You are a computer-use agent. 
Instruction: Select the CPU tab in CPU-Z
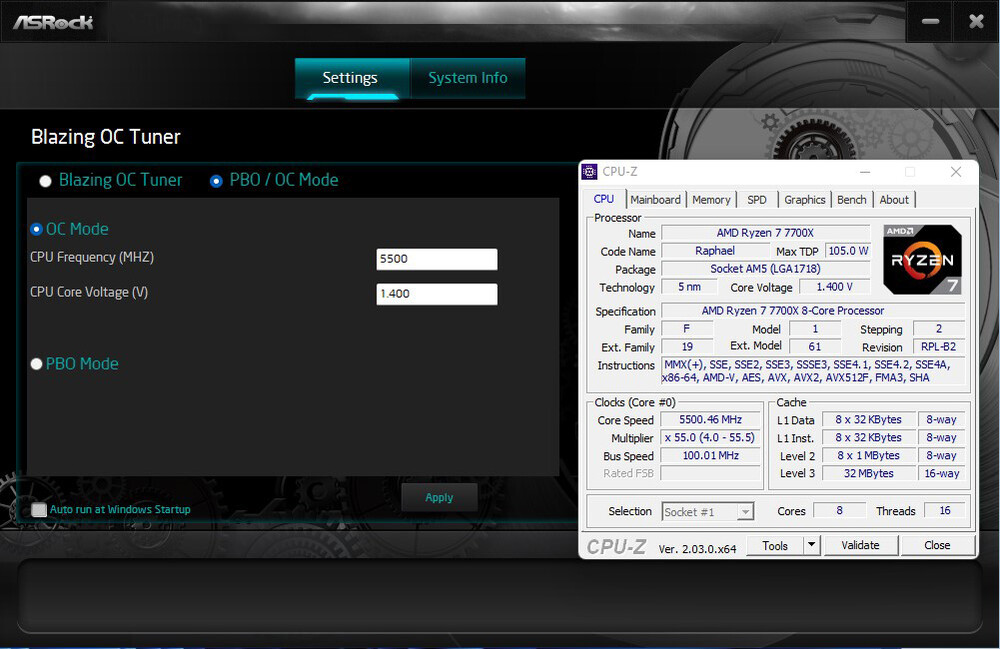[x=604, y=199]
